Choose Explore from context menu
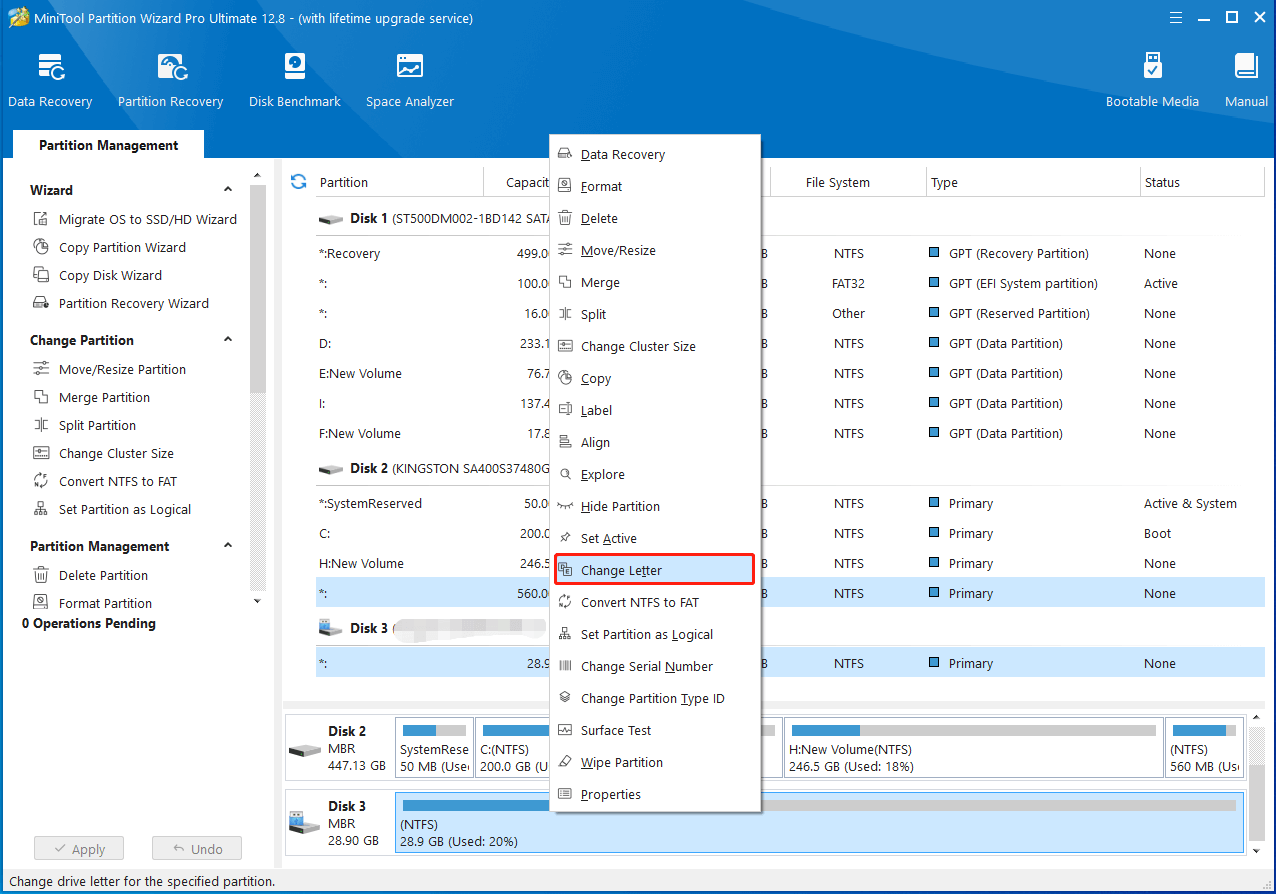The width and height of the screenshot is (1276, 894). coord(655,474)
